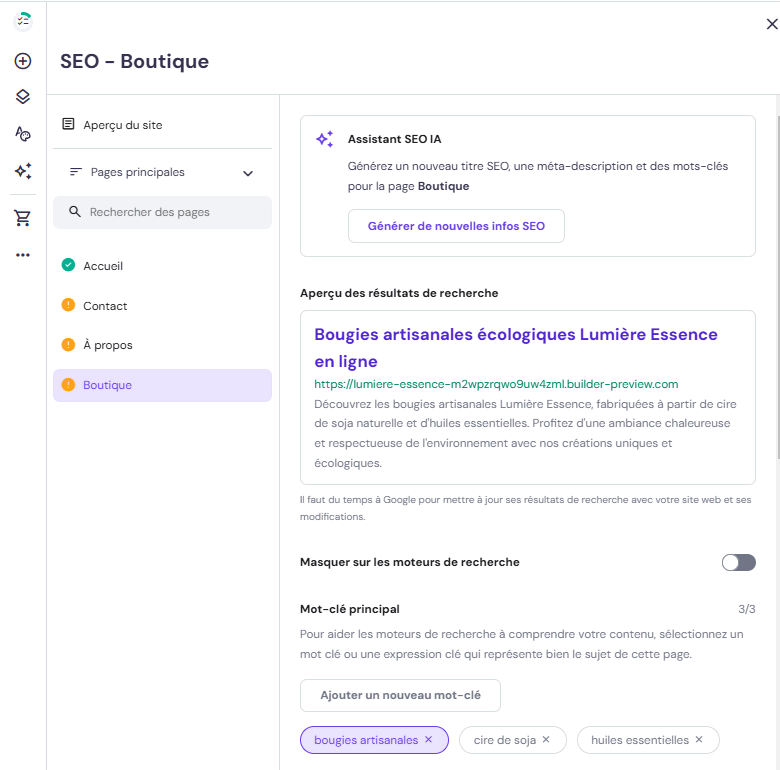The height and width of the screenshot is (770, 780).
Task: Remove the 'bougies artisanales' keyword
Action: coord(429,740)
